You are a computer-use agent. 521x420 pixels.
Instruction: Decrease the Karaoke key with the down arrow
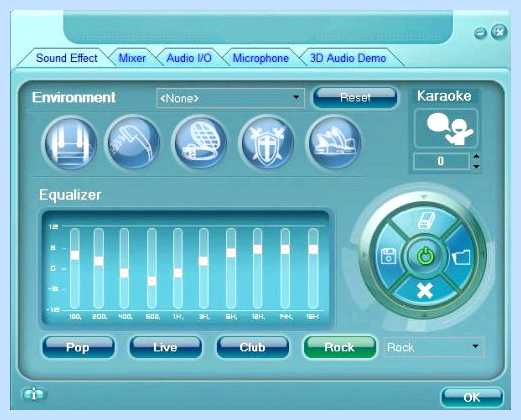click(477, 166)
